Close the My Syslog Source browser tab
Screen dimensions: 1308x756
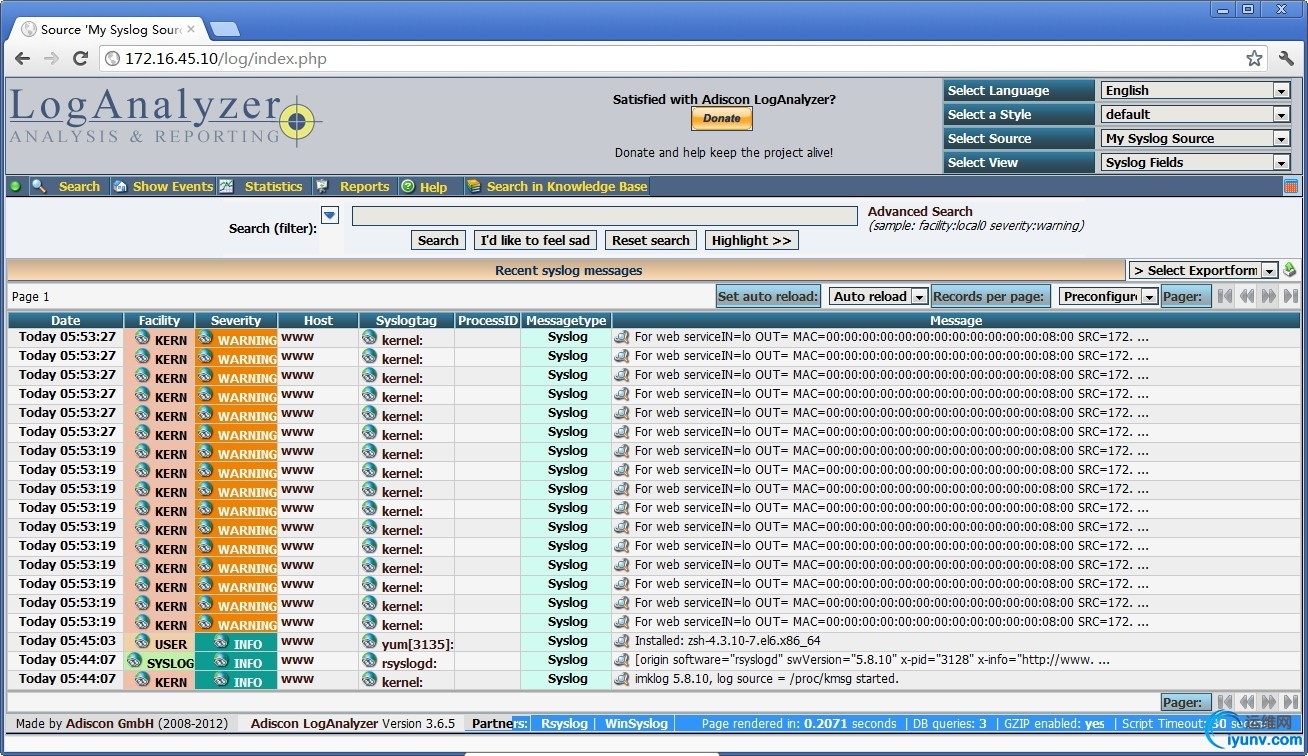pos(191,29)
